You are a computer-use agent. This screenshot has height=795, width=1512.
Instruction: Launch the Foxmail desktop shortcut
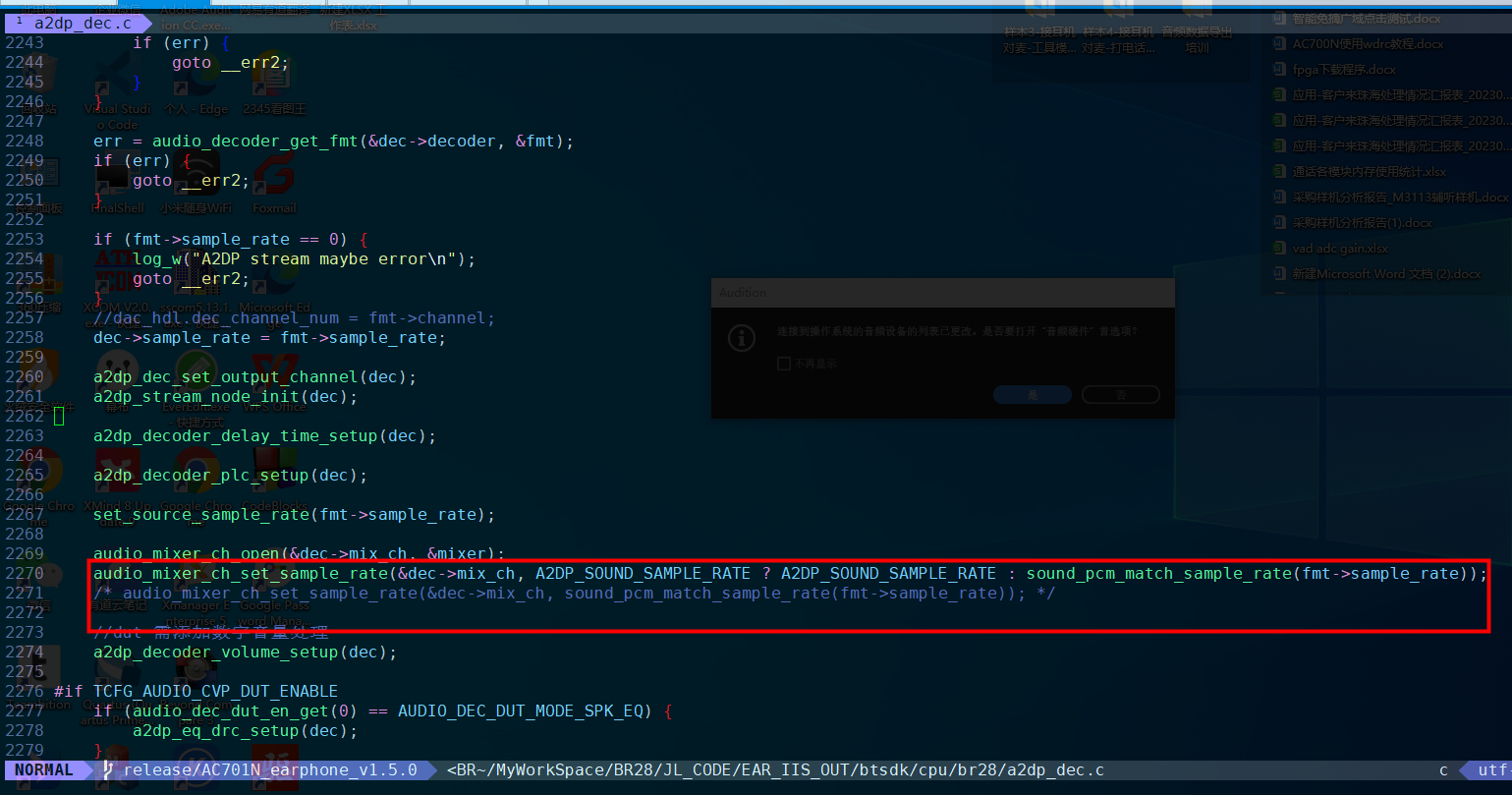[x=274, y=183]
